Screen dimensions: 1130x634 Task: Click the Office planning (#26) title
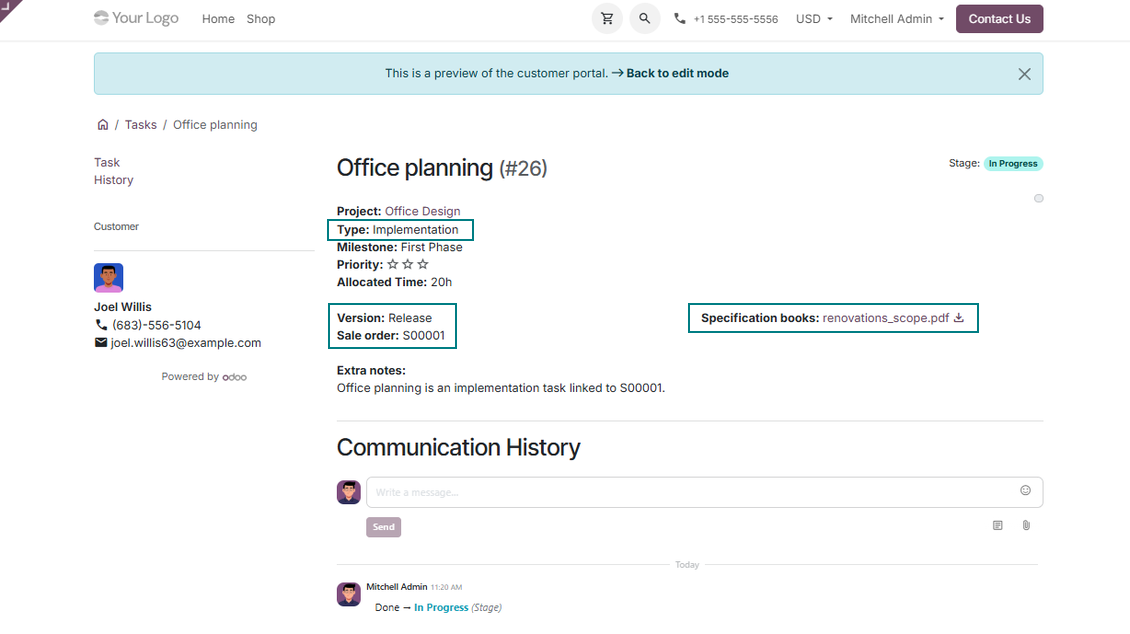[442, 168]
